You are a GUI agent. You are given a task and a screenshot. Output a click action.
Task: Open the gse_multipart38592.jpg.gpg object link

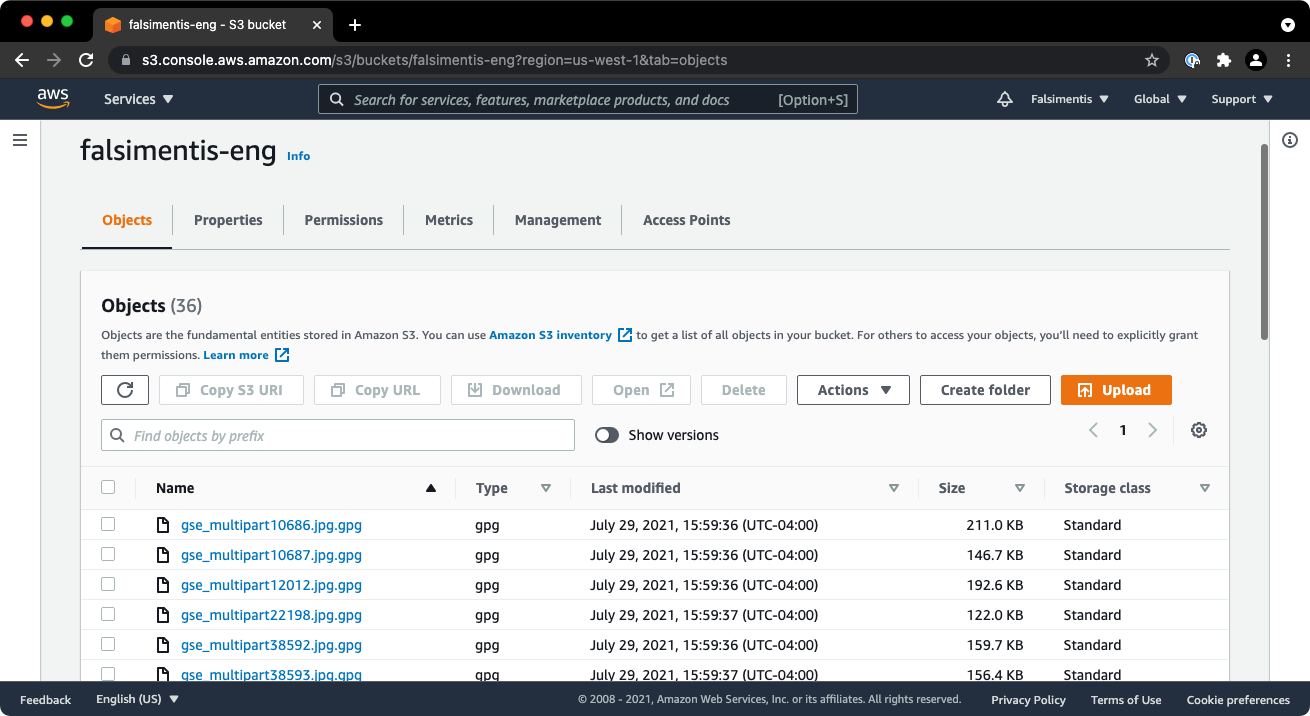271,645
